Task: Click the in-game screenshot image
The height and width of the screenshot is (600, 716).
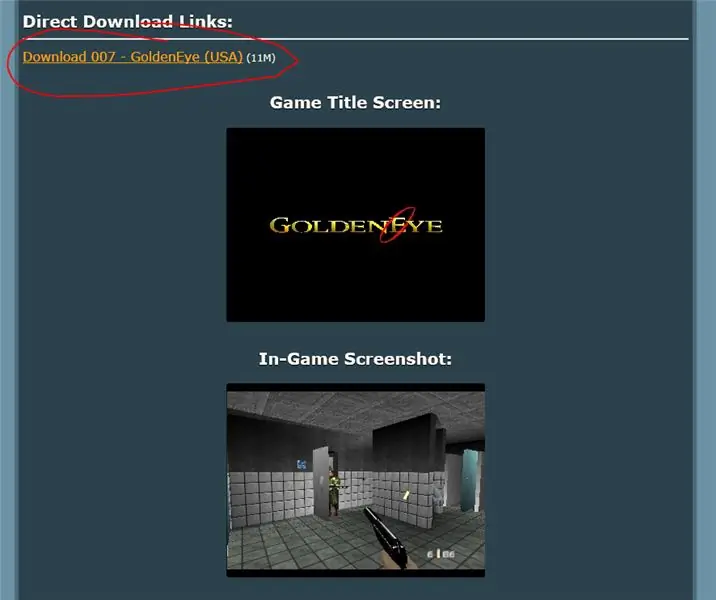Action: [355, 480]
